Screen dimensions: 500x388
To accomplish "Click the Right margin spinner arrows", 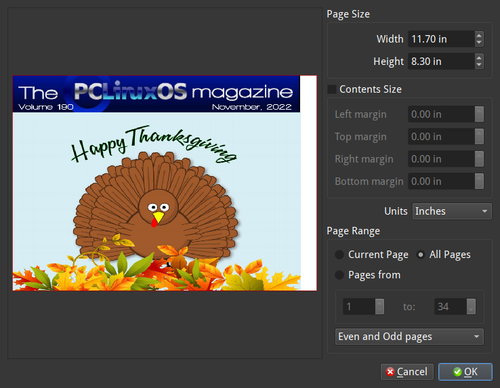I will pyautogui.click(x=479, y=159).
